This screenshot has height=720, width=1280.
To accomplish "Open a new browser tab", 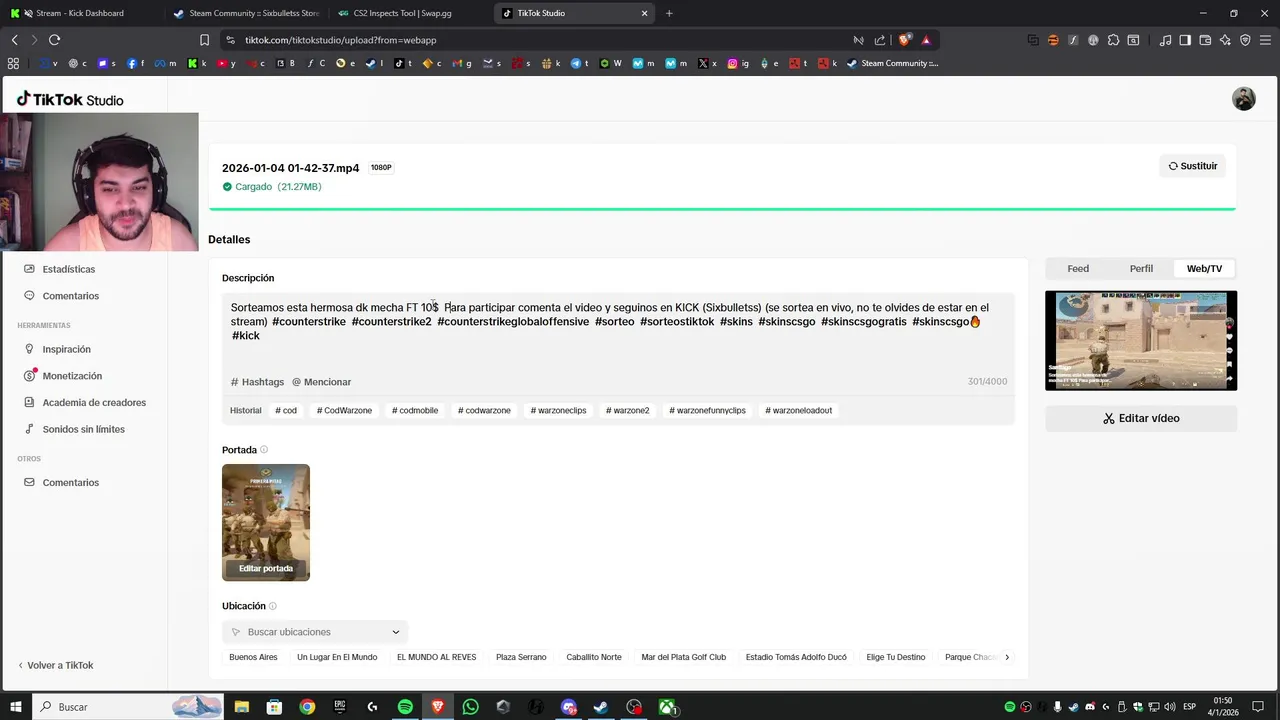I will click(669, 13).
